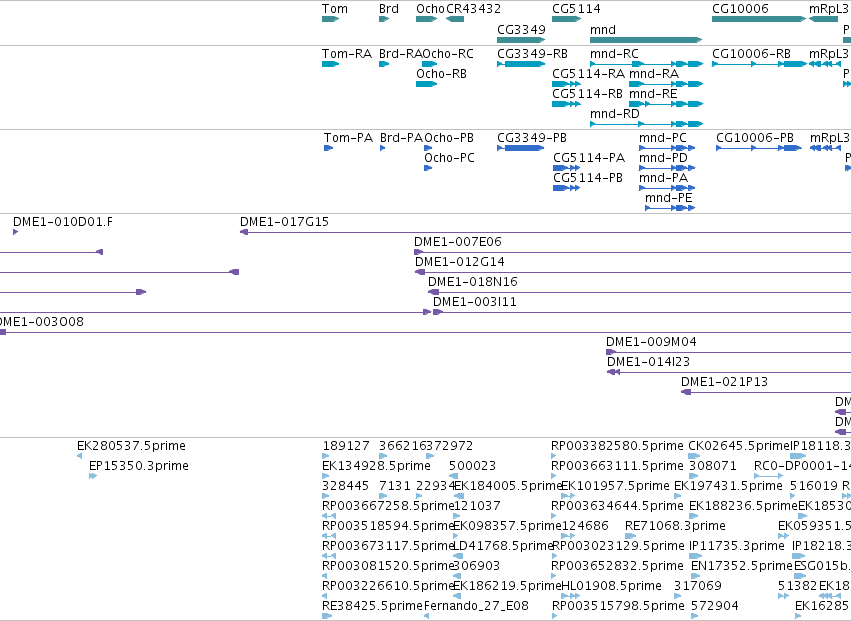Select the CG10006 gene bar
851x621 pixels.
pos(759,19)
